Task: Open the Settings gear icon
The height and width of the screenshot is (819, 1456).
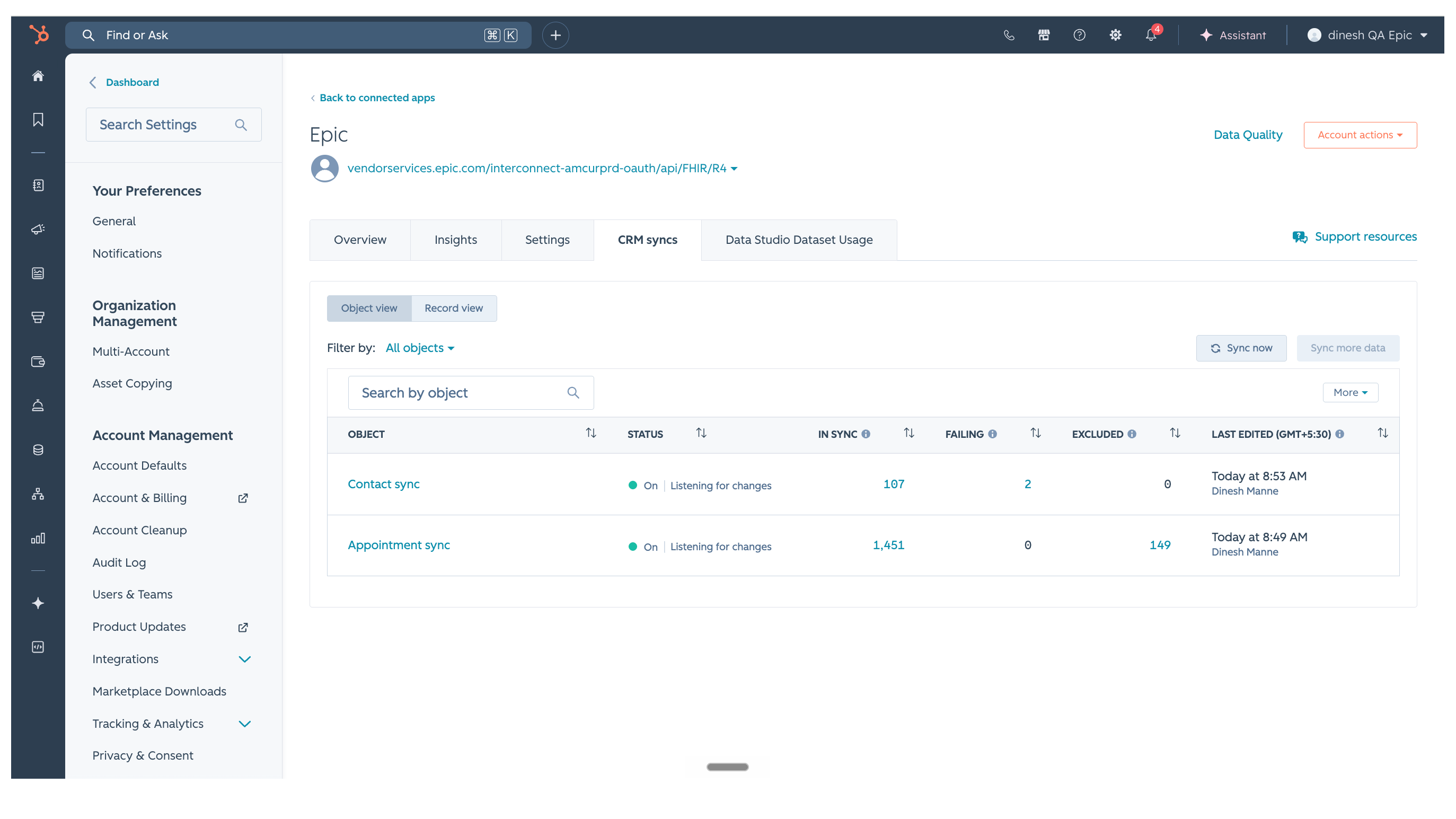Action: (1115, 35)
